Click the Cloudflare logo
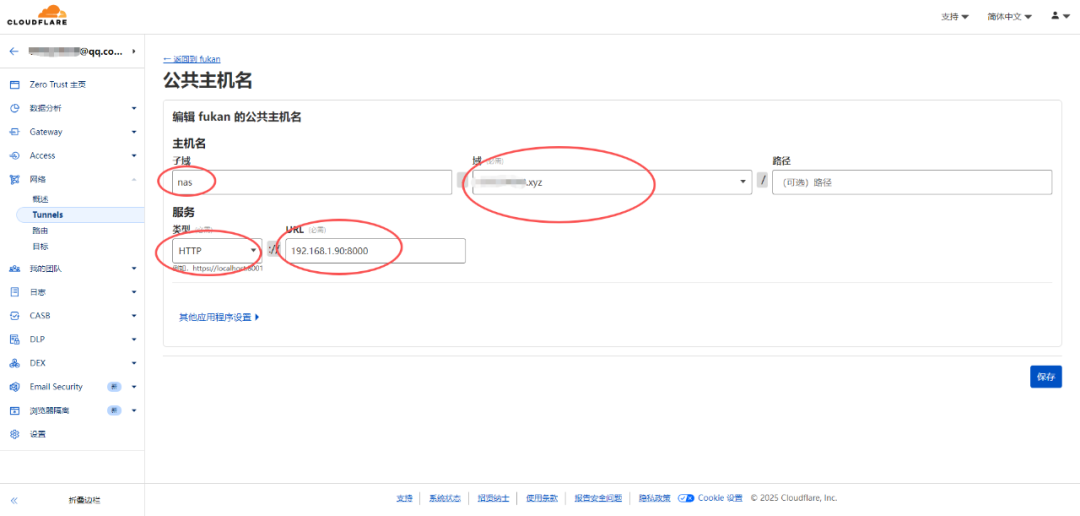The height and width of the screenshot is (516, 1080). pyautogui.click(x=37, y=16)
